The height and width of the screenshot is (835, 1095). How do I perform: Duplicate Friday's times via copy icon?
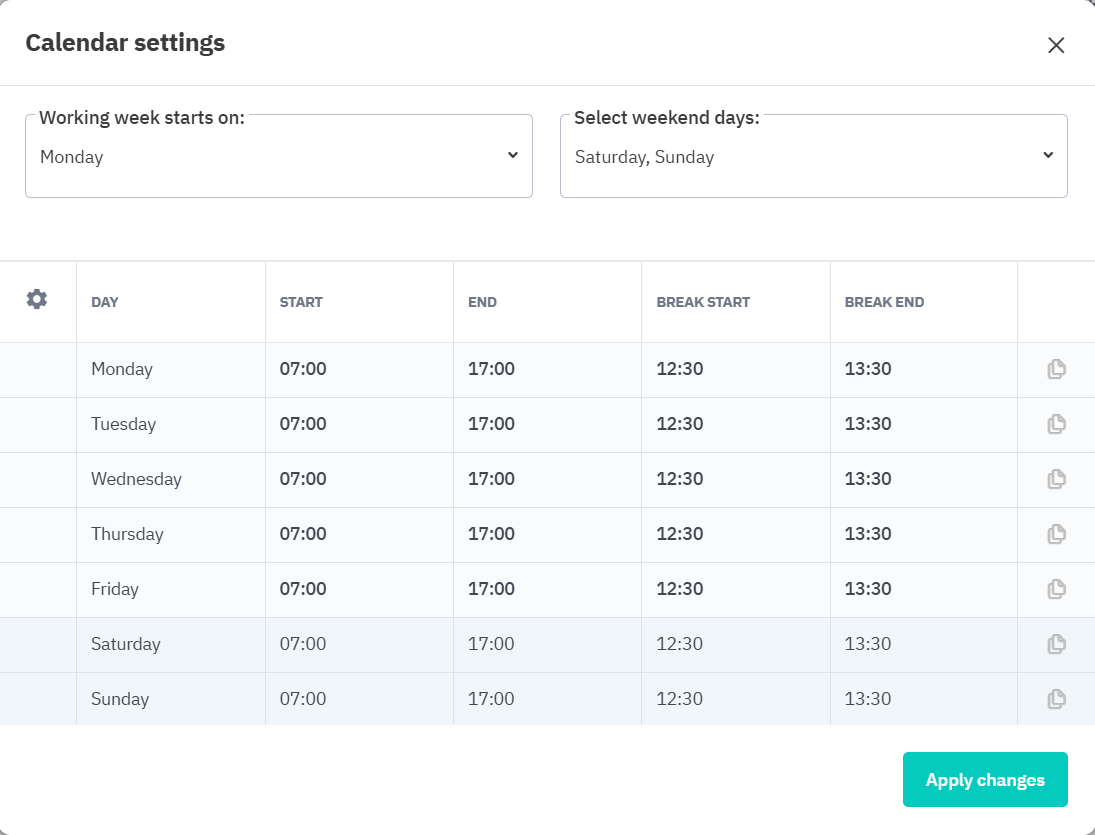point(1056,589)
